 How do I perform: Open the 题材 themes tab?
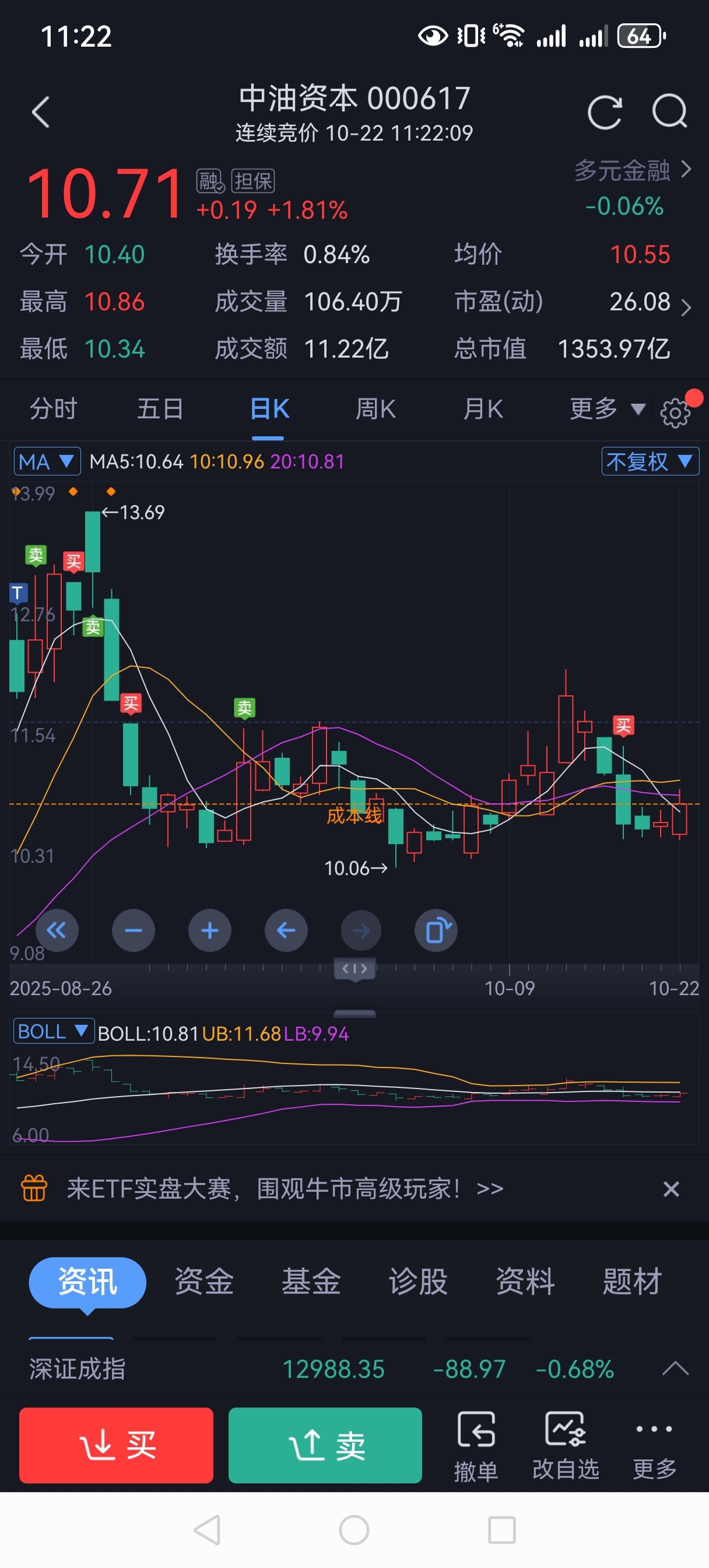[631, 1282]
